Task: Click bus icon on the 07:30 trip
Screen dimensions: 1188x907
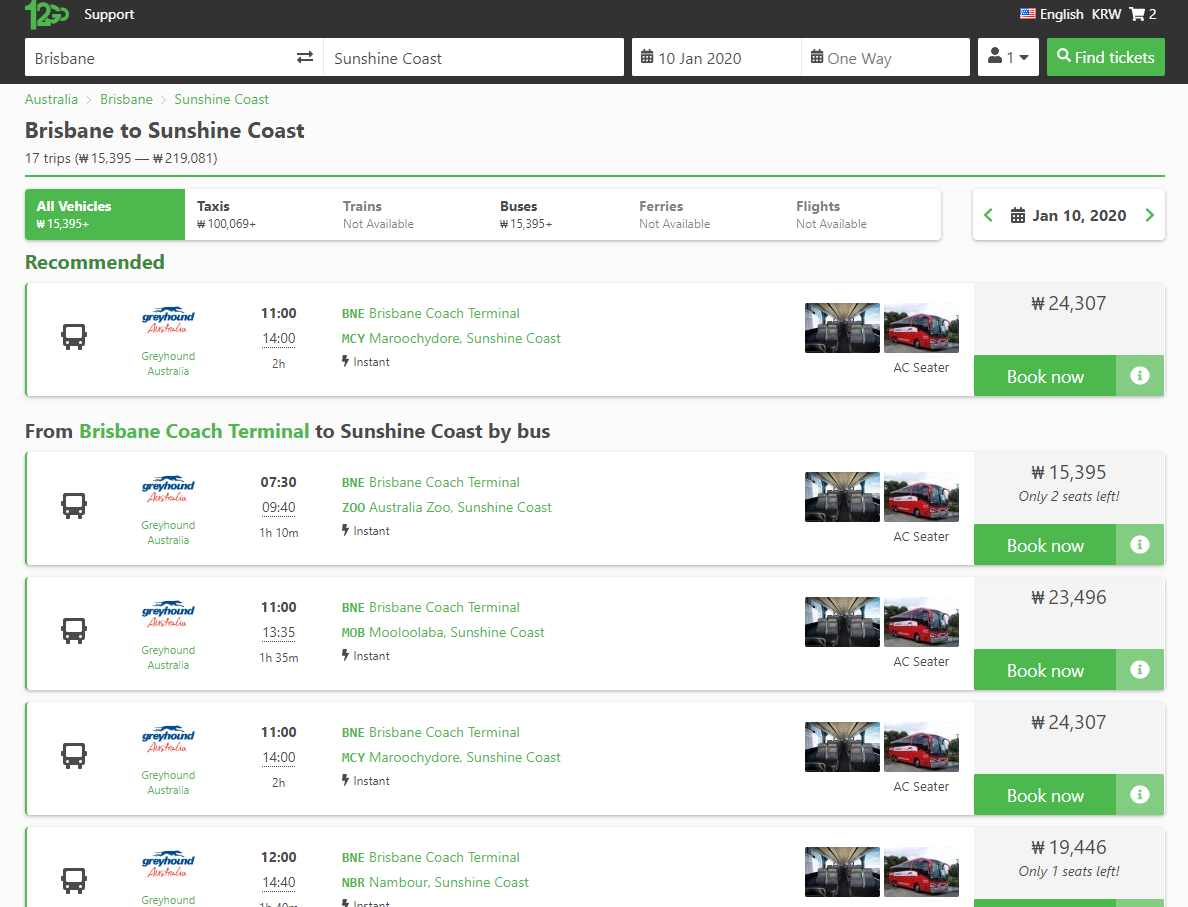Action: [x=74, y=505]
